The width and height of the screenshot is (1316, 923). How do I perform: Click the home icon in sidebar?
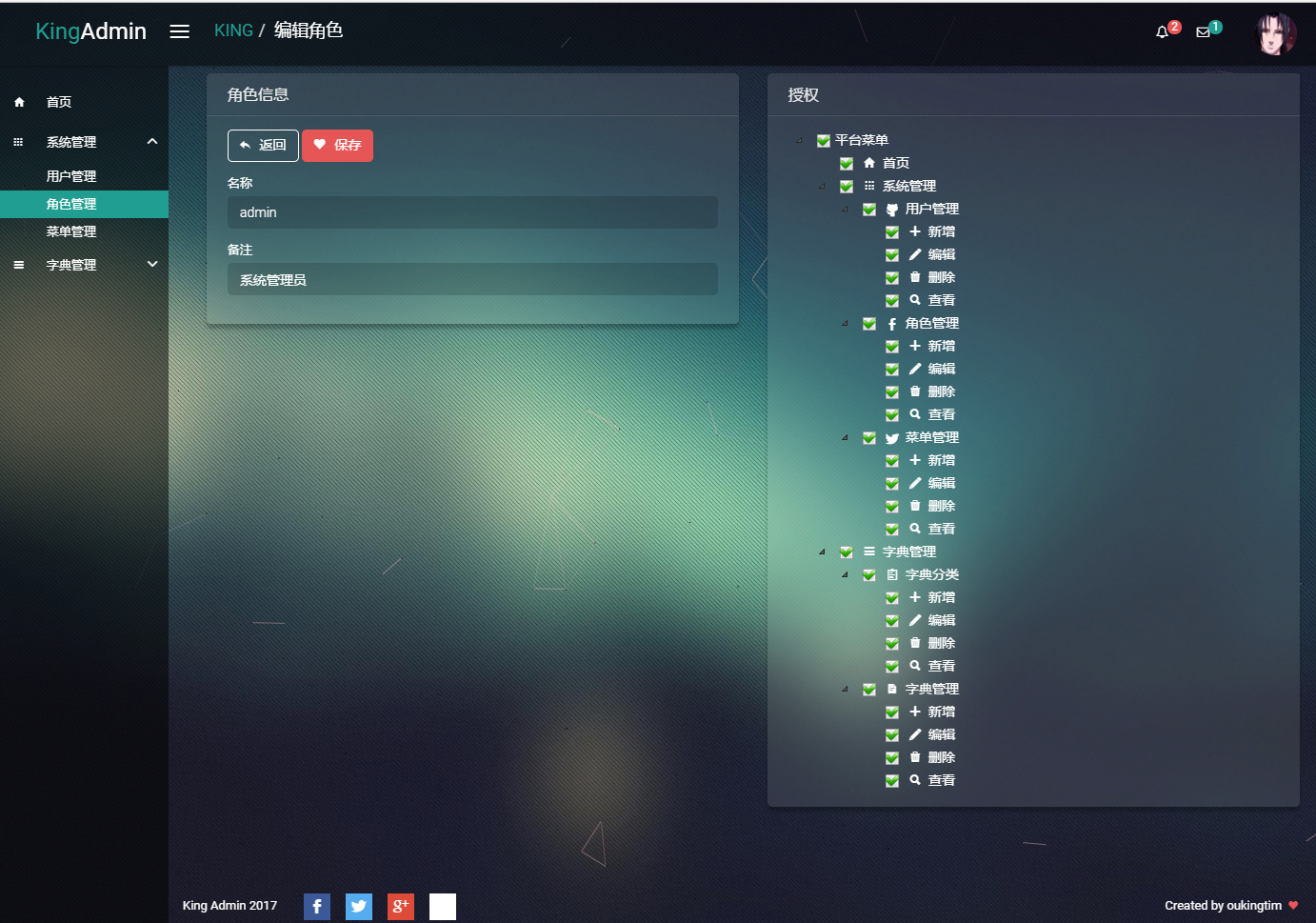(x=19, y=102)
